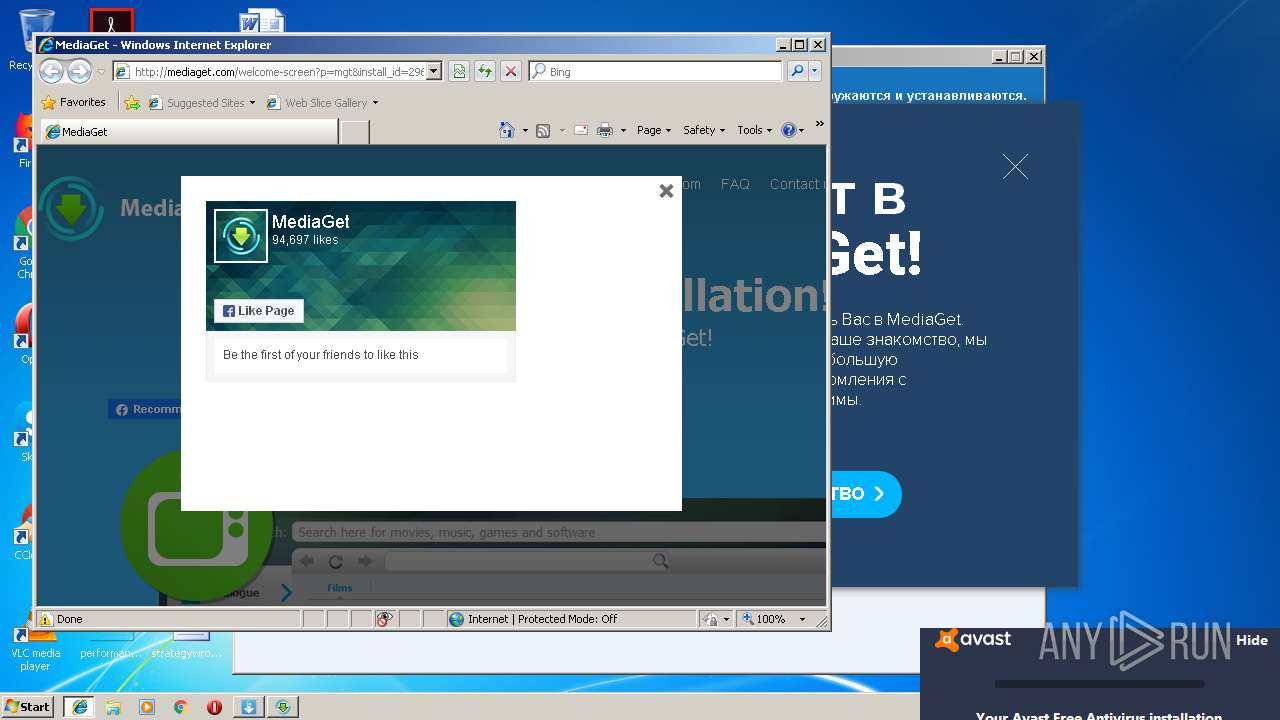The width and height of the screenshot is (1280, 720).
Task: Expand the address bar URL dropdown
Action: pos(434,71)
